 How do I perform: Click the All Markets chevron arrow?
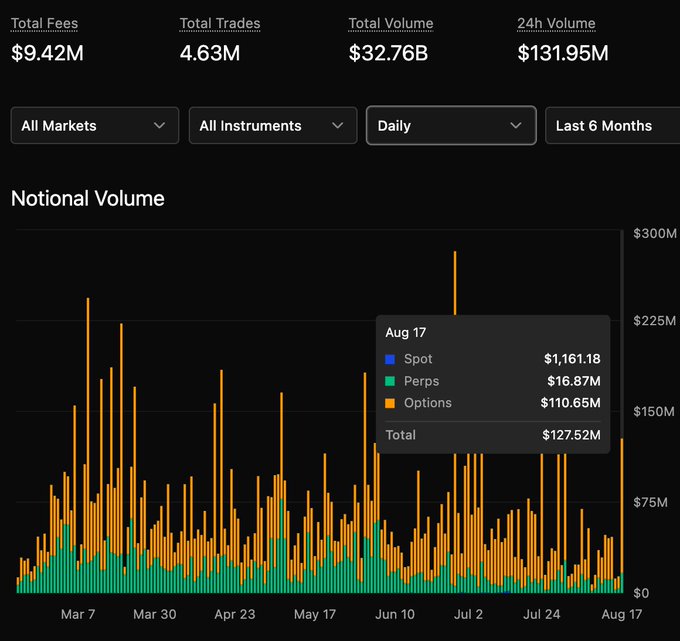click(160, 126)
